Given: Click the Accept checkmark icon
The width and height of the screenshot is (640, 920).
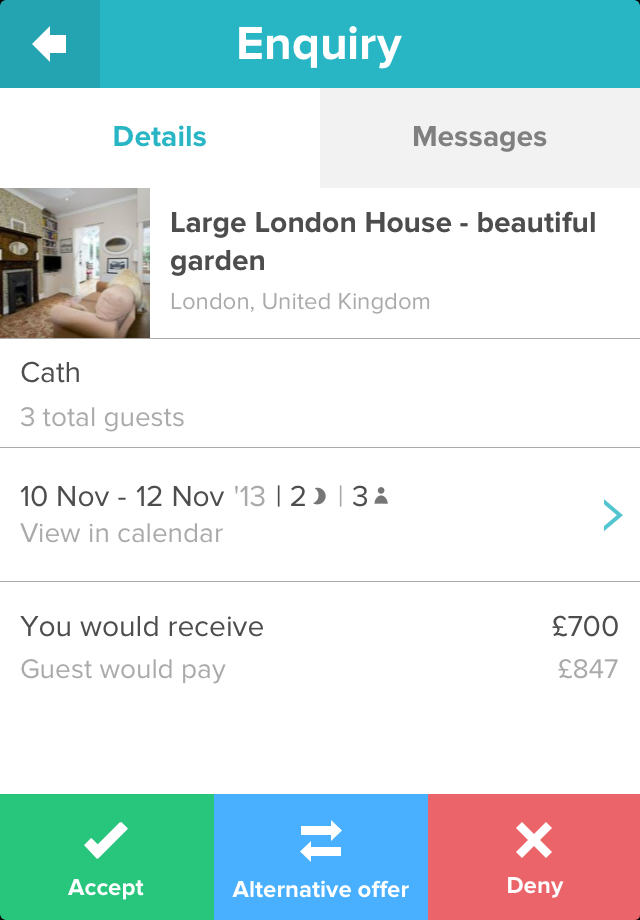Looking at the screenshot, I should click(106, 841).
